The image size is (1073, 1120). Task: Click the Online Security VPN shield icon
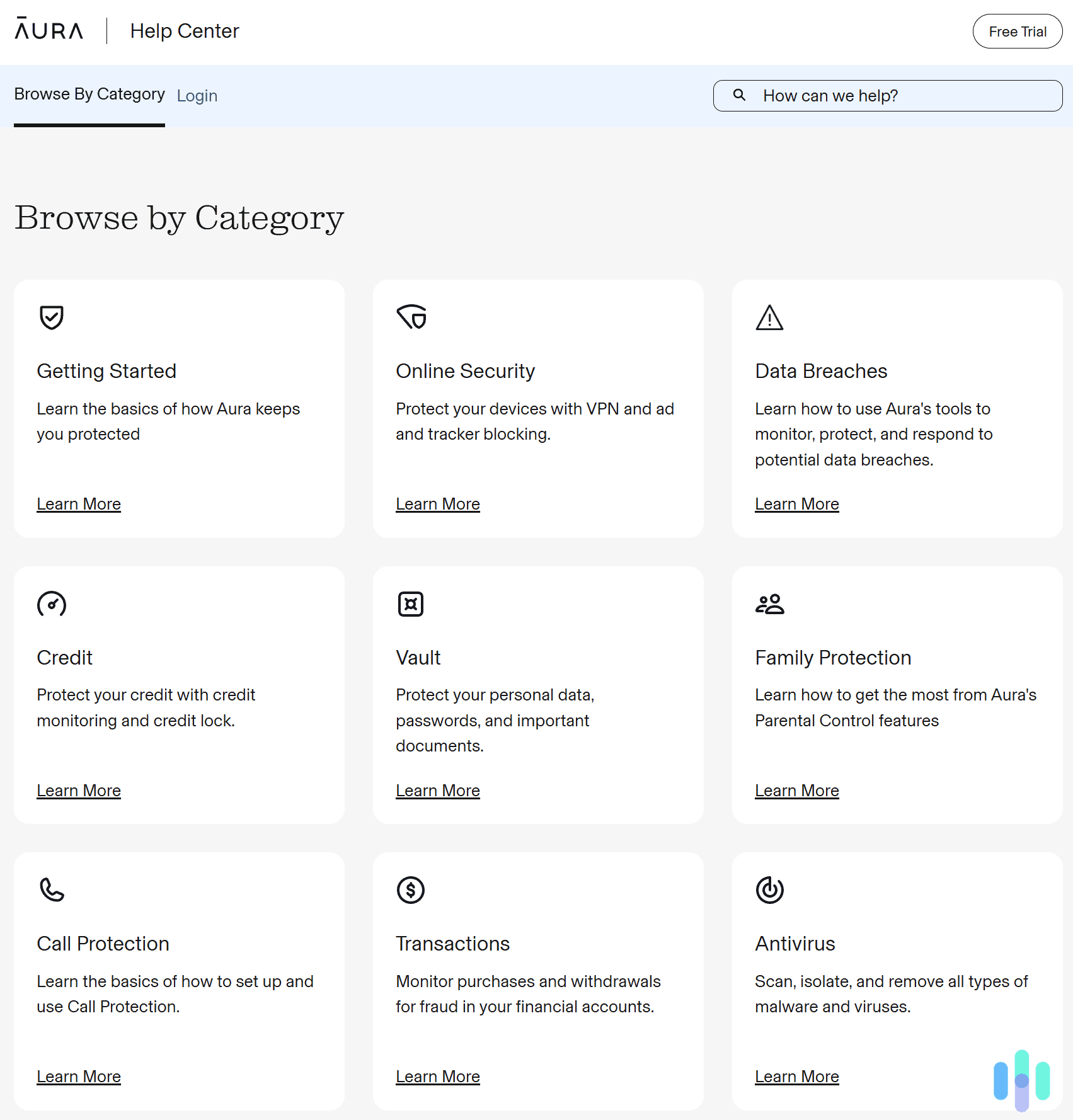tap(411, 317)
